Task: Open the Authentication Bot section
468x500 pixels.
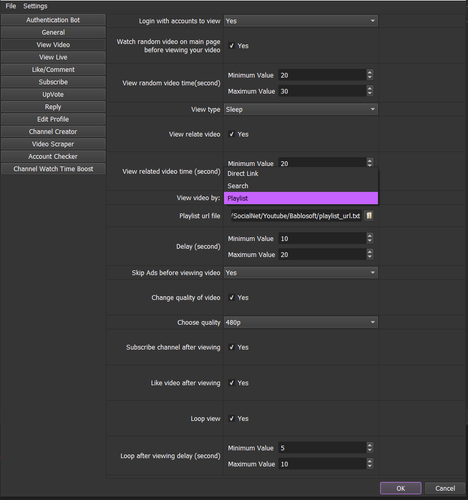Action: coord(53,20)
